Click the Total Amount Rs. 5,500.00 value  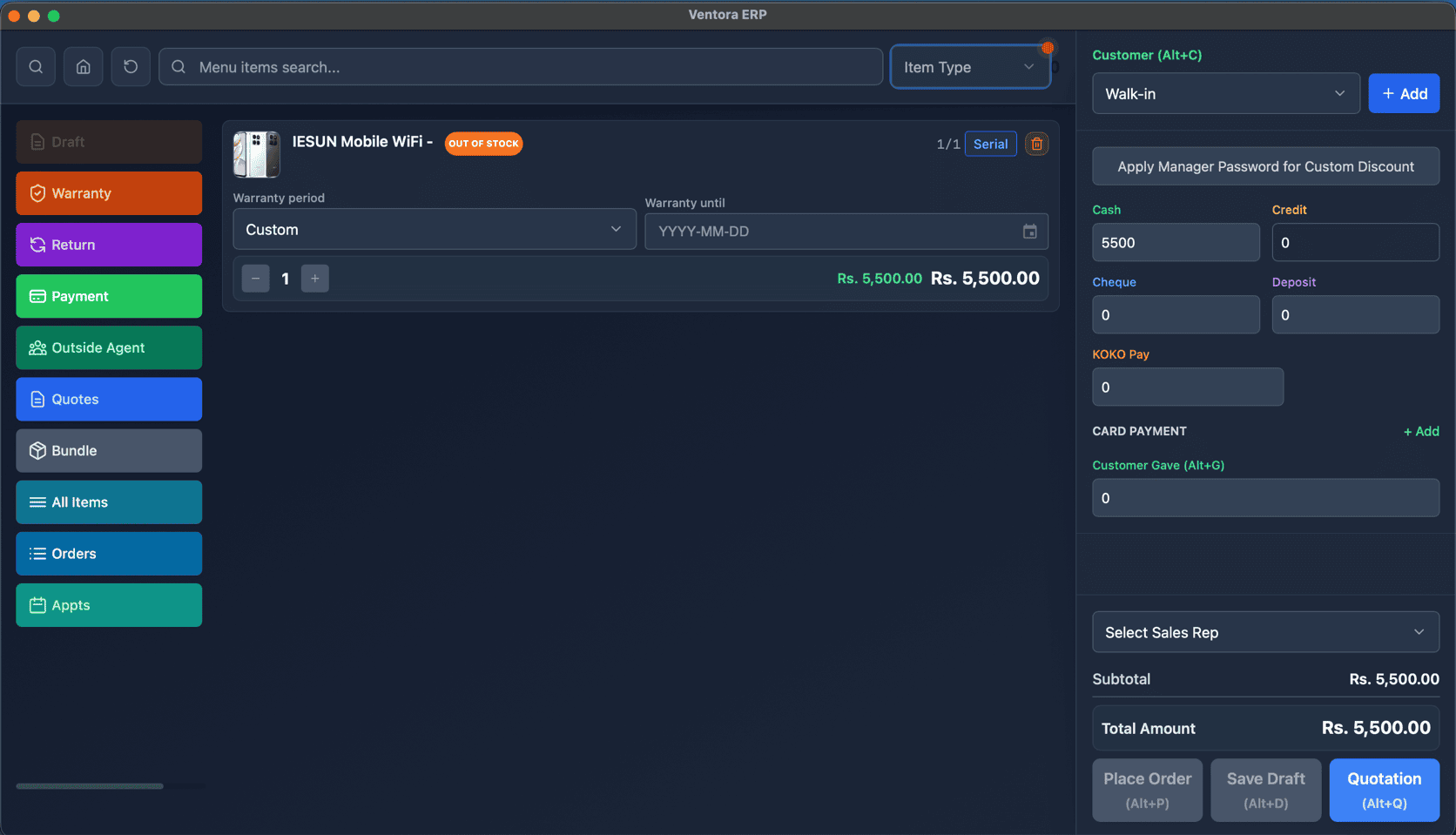point(1376,728)
